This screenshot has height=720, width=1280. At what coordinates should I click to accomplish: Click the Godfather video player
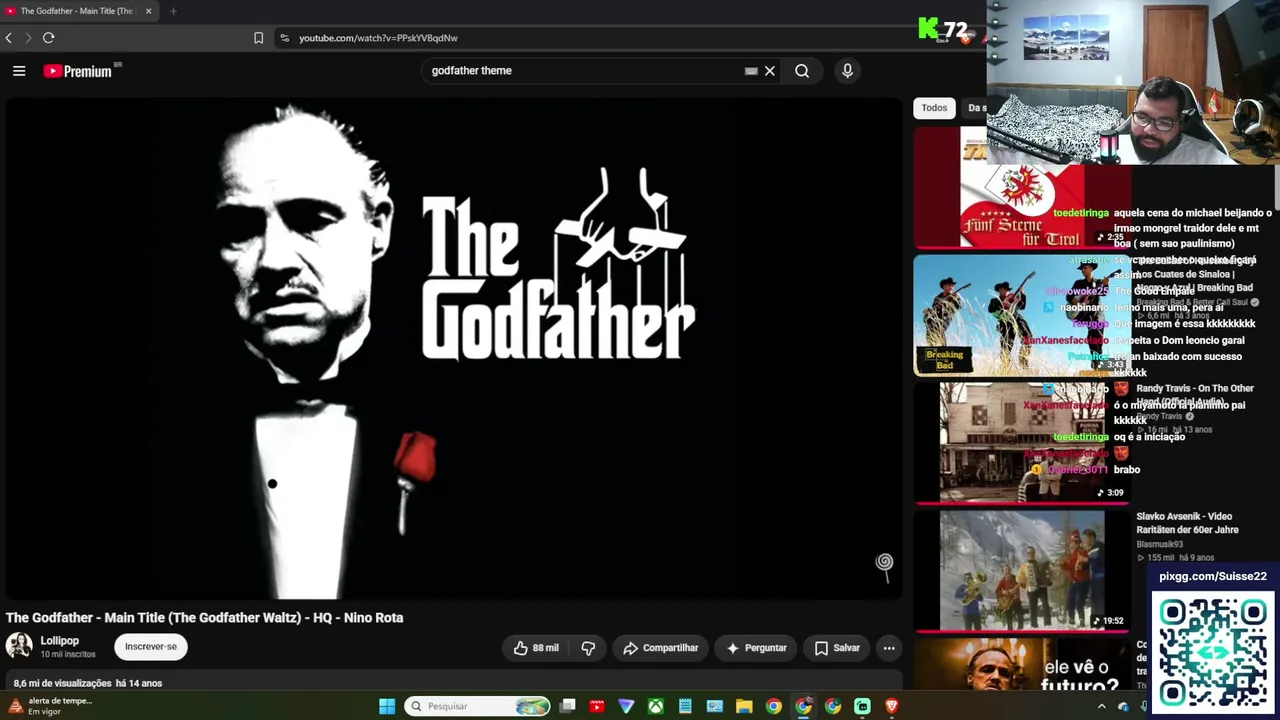452,348
